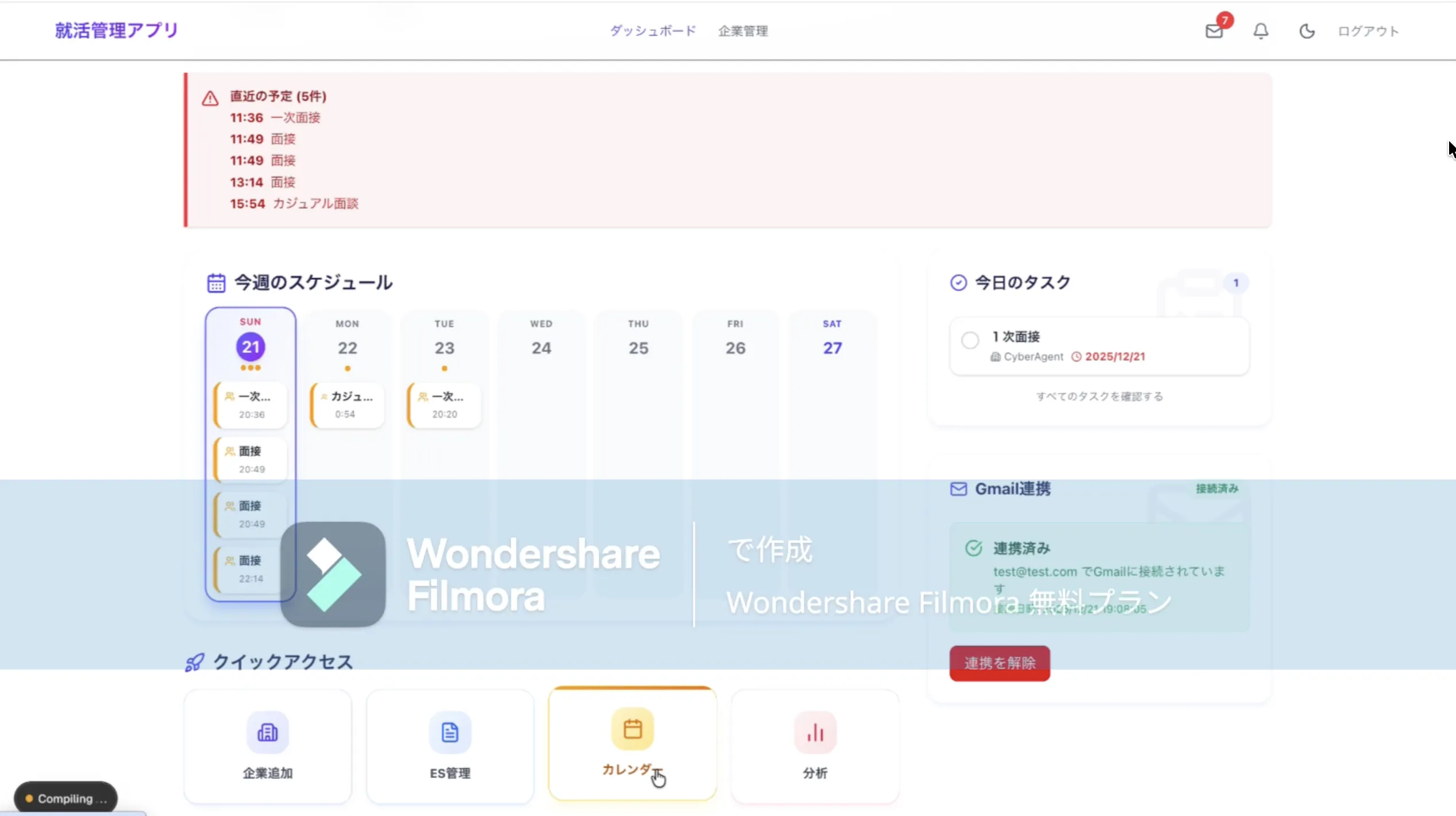
Task: Open Monday's カジュ... event at 0:54
Action: click(x=348, y=405)
